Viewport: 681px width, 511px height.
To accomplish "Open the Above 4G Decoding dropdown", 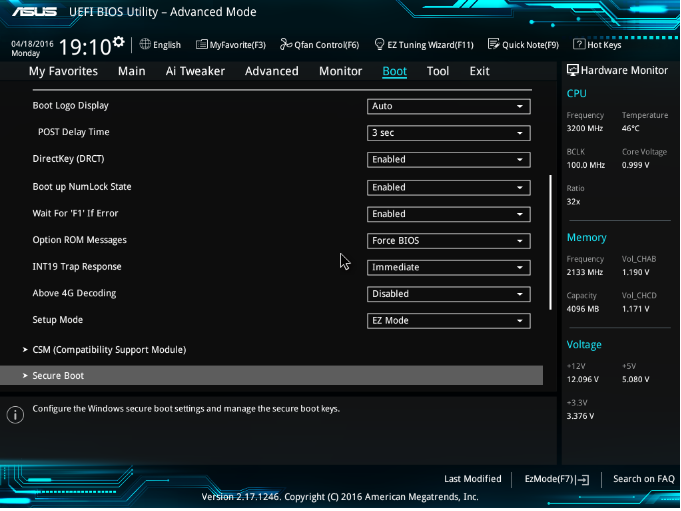I will [x=449, y=294].
